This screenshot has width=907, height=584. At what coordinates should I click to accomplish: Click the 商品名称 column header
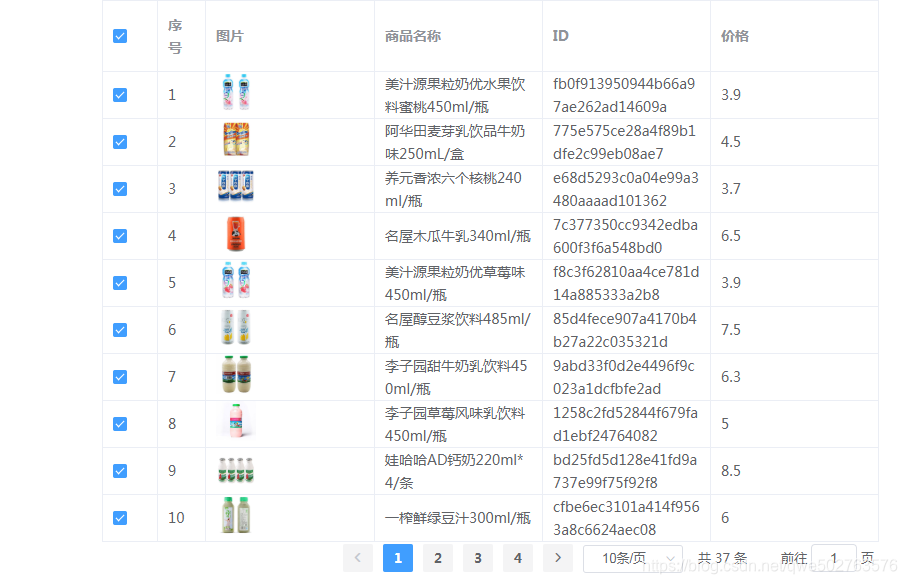[x=413, y=36]
